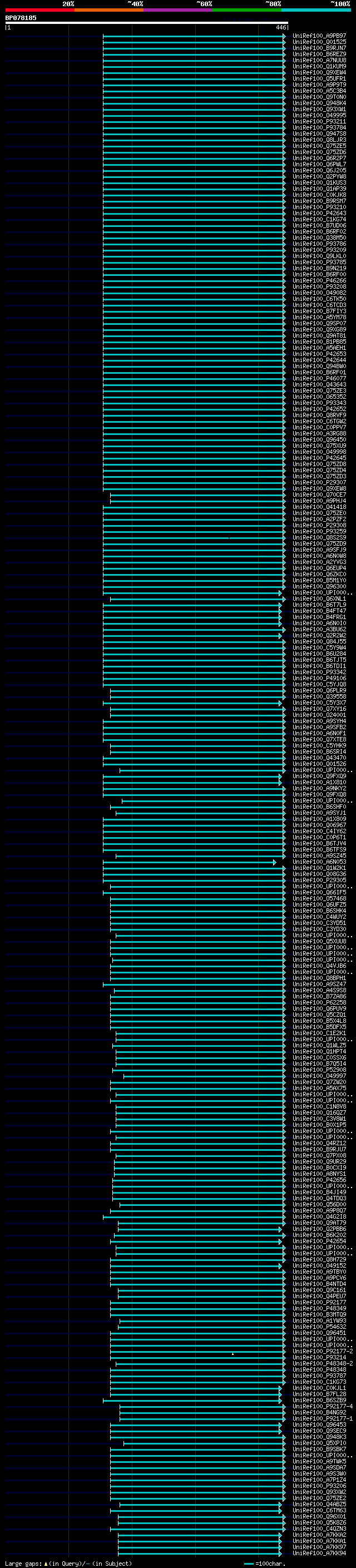Image resolution: width=356 pixels, height=1568 pixels.
Task: Click the green ~80% identity color band
Action: [x=247, y=10]
